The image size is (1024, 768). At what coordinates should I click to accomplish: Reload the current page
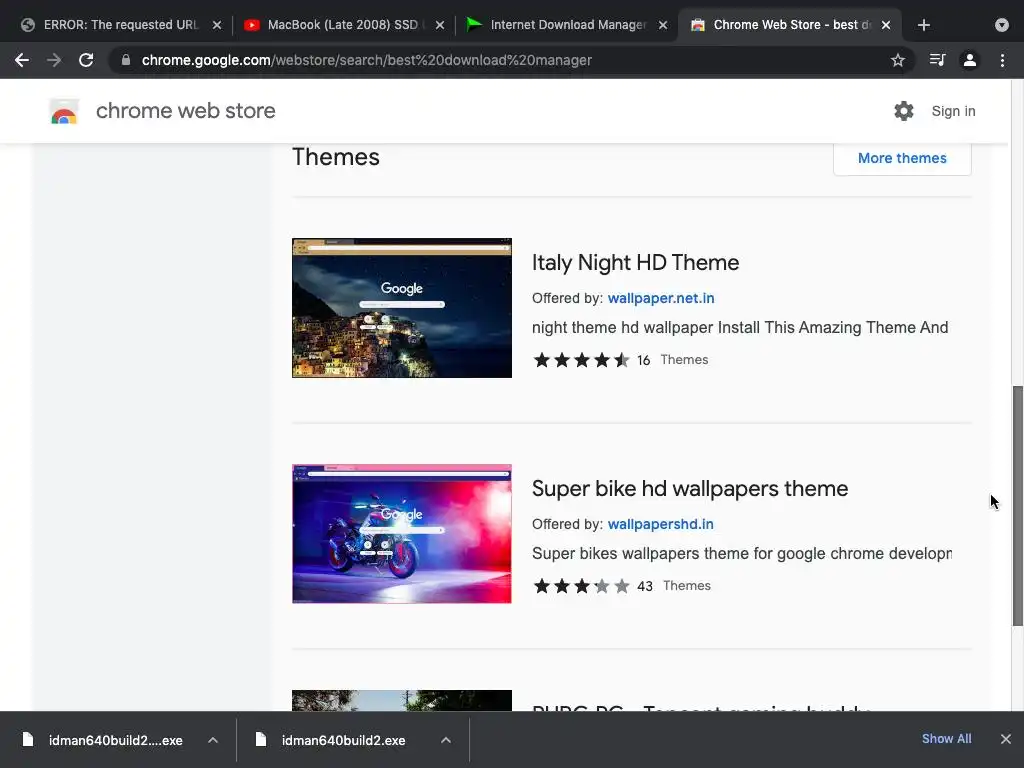pos(86,60)
